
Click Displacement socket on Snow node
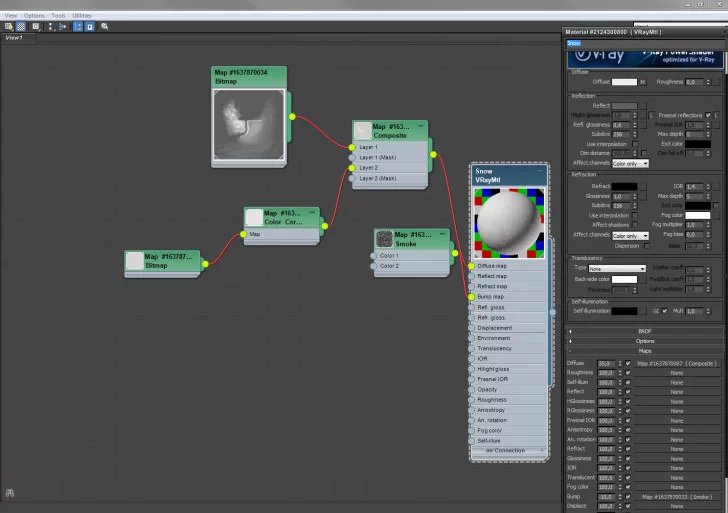pos(471,328)
